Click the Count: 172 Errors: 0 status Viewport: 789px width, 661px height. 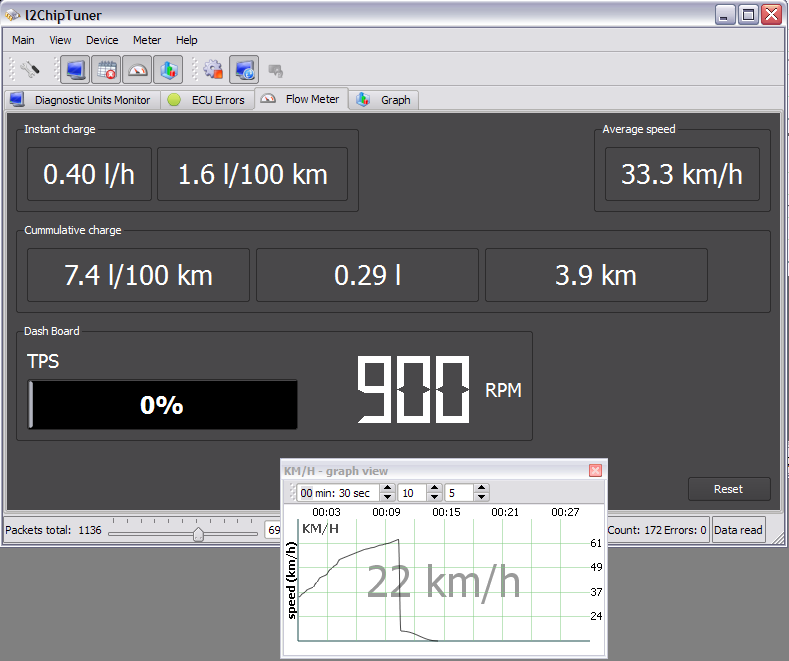[657, 530]
